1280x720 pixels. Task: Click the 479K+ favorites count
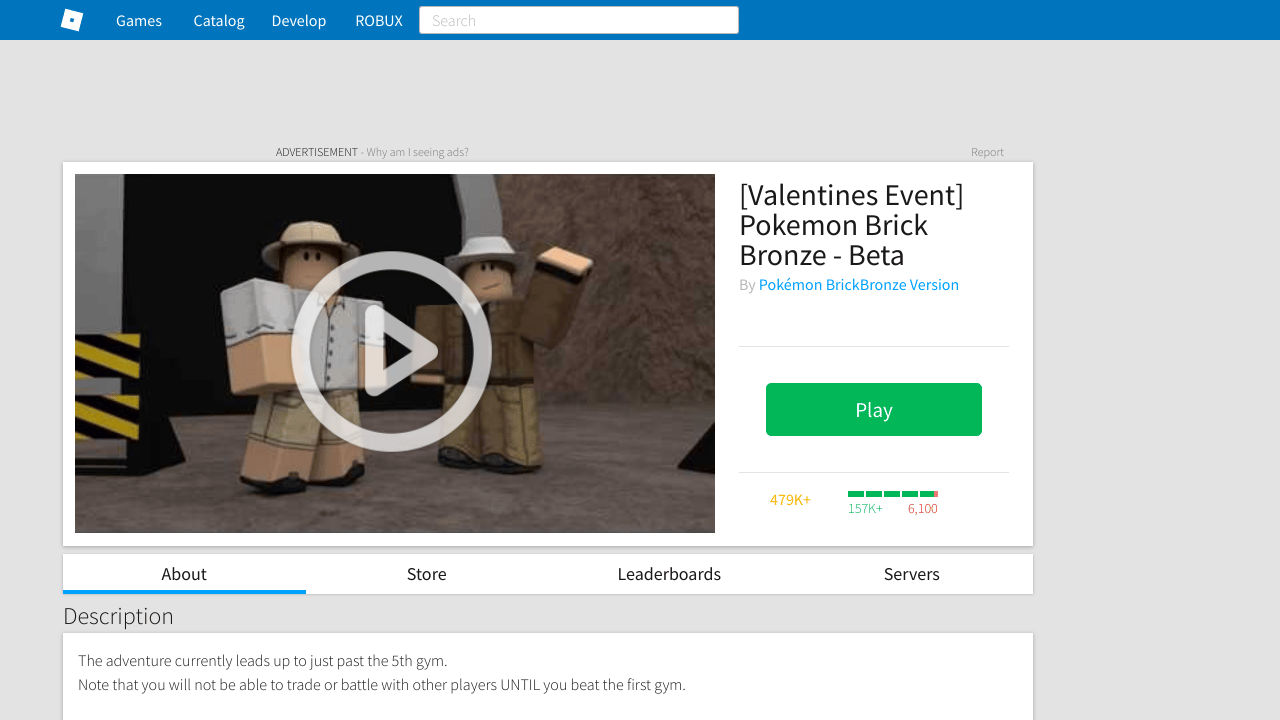point(790,499)
